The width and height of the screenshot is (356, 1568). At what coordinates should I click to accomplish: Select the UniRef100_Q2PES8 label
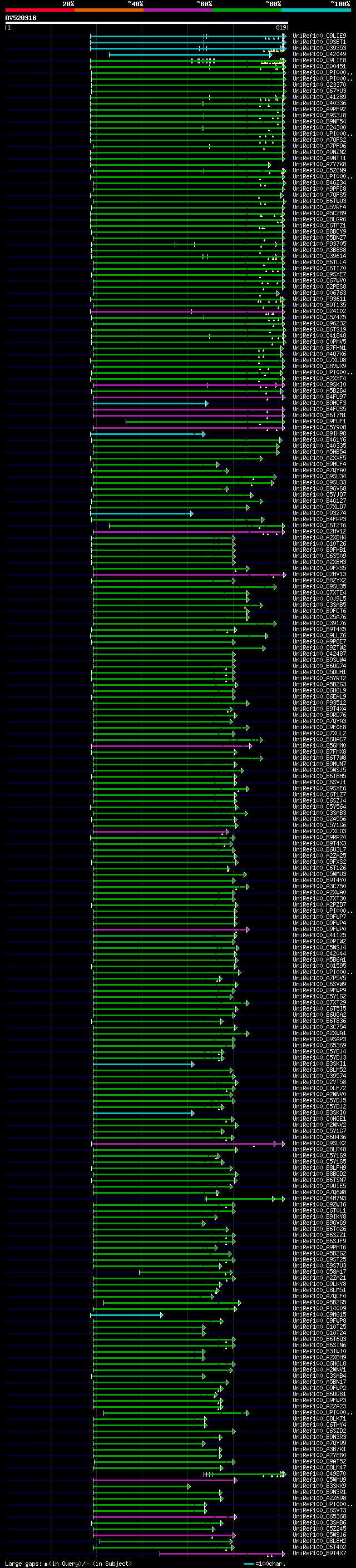319,286
